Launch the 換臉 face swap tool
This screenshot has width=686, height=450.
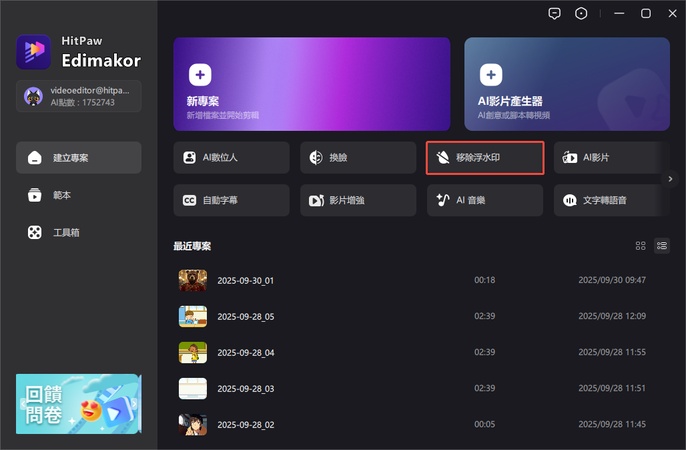357,158
